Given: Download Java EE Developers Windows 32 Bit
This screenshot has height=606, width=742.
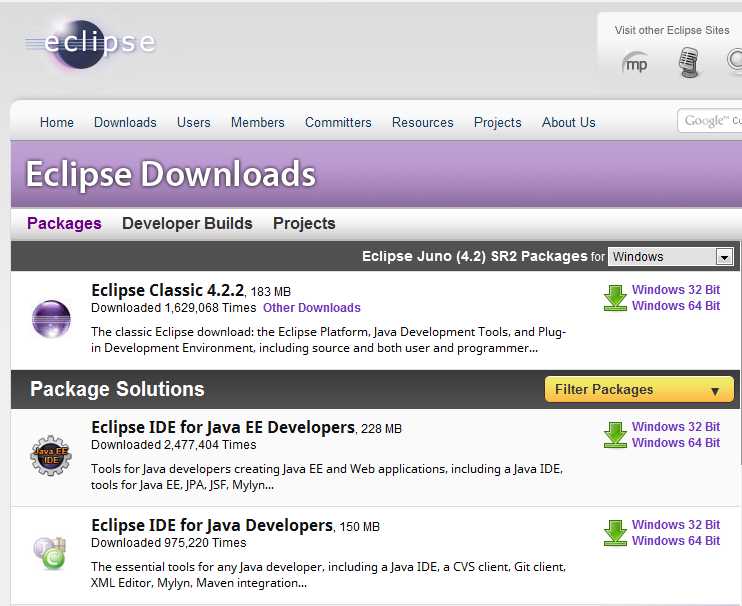Looking at the screenshot, I should (676, 426).
